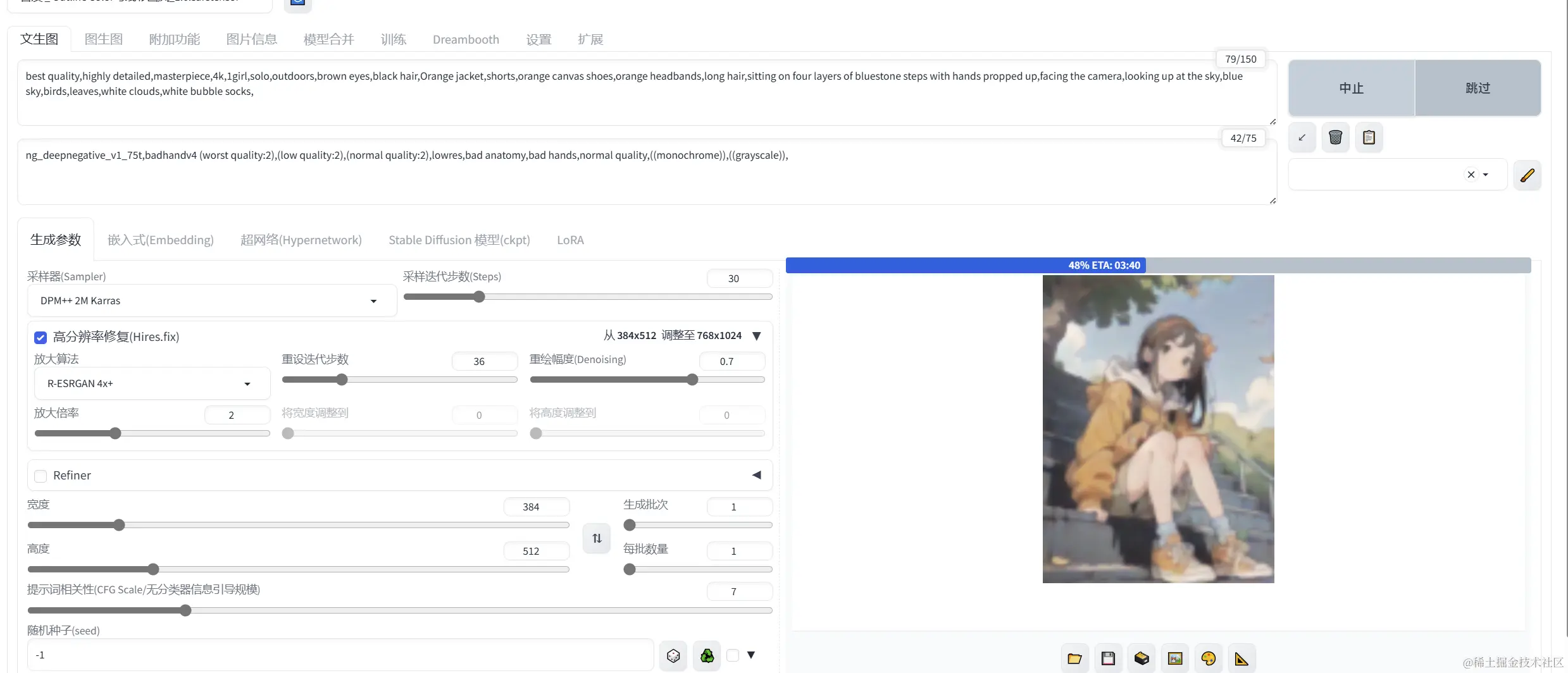Click the 中止 interrupt button
The width and height of the screenshot is (1568, 673).
click(x=1352, y=88)
